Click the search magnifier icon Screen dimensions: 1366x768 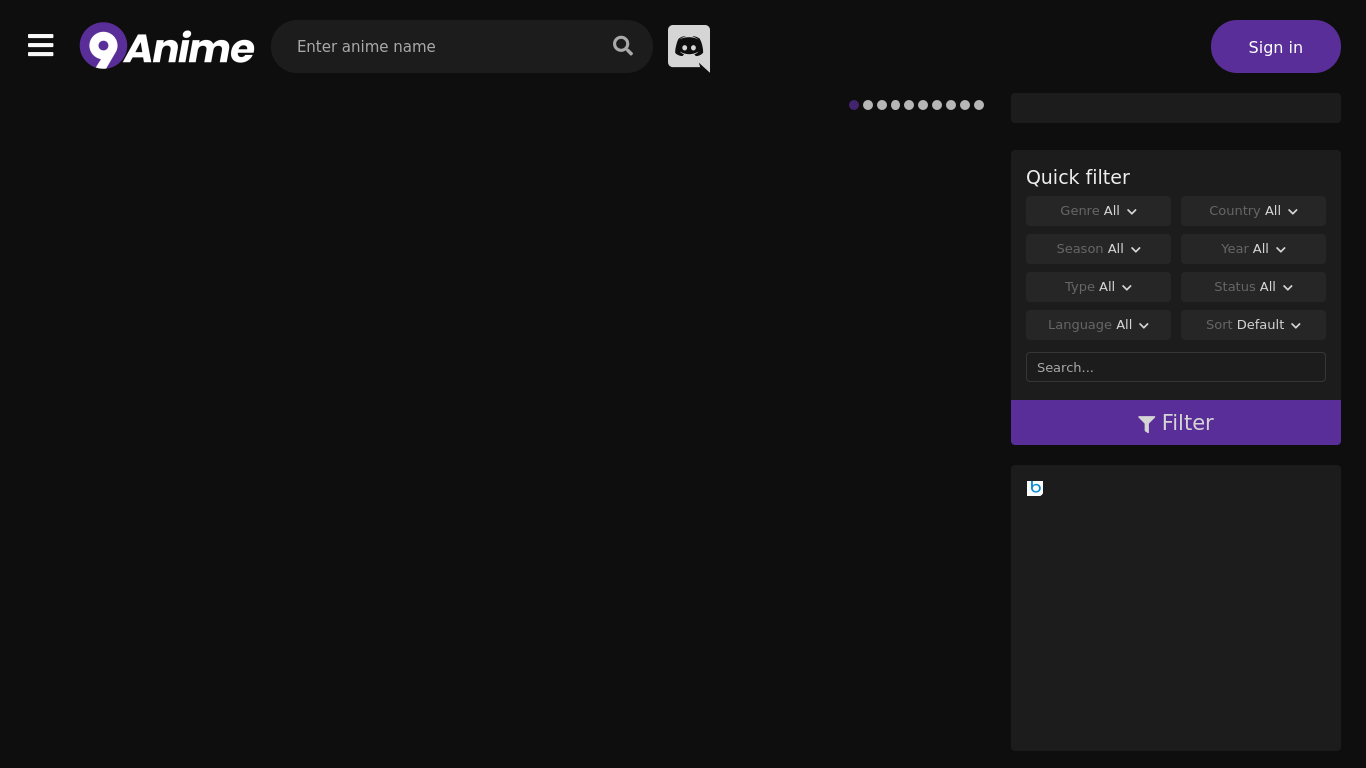click(622, 46)
